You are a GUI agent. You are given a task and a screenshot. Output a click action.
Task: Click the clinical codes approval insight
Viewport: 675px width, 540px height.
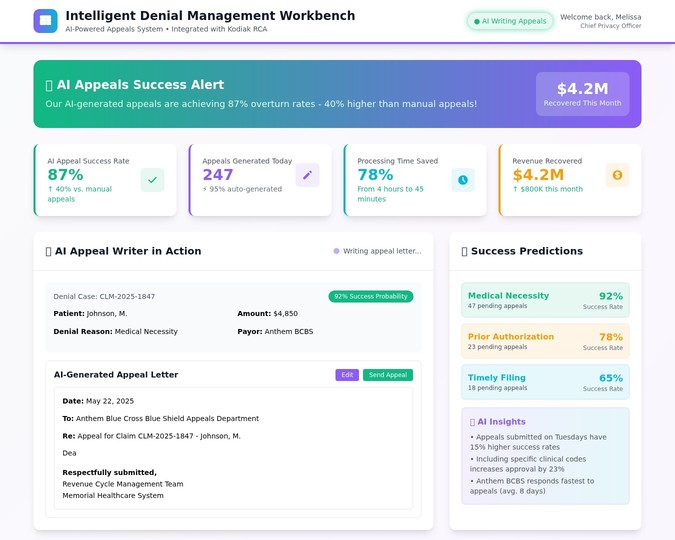(x=528, y=464)
